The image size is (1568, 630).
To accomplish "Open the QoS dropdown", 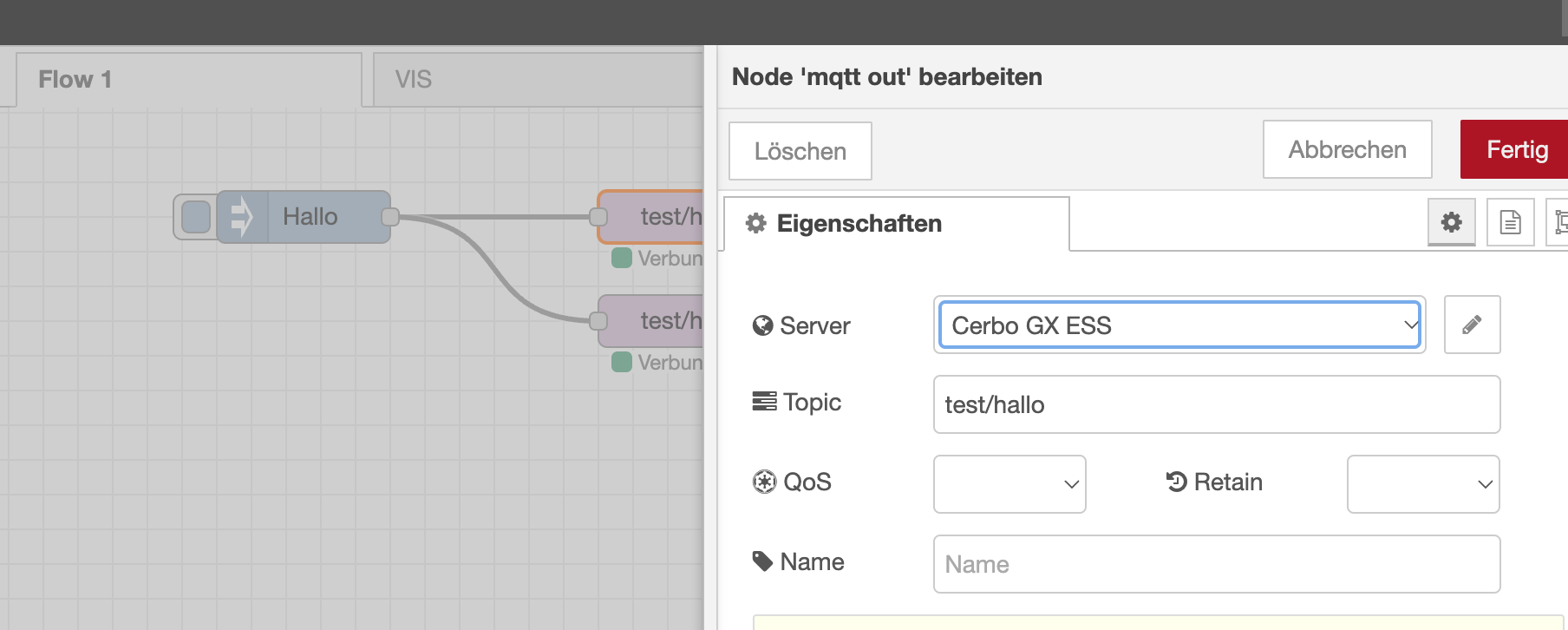I will [x=1009, y=484].
